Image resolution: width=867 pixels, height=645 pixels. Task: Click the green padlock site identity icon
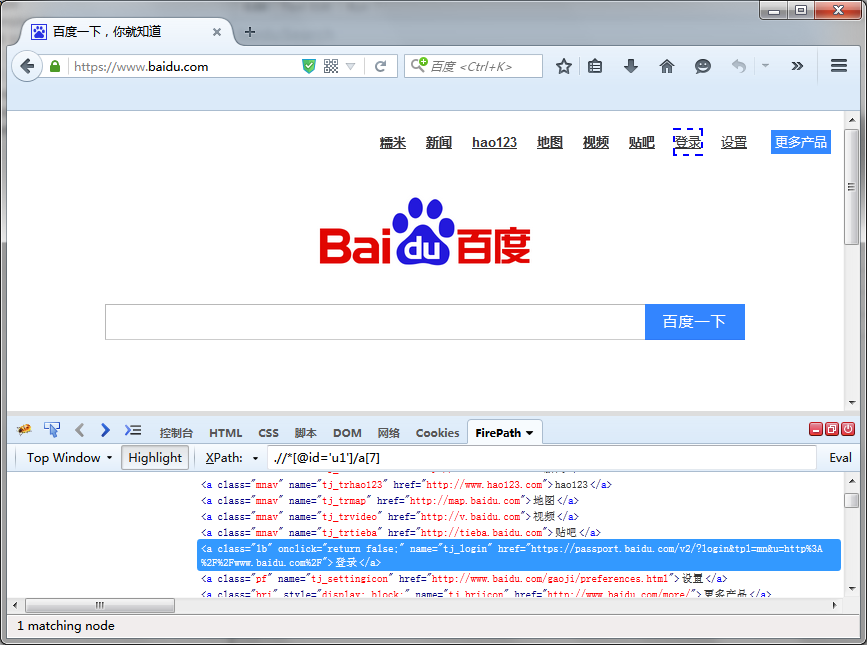point(55,66)
